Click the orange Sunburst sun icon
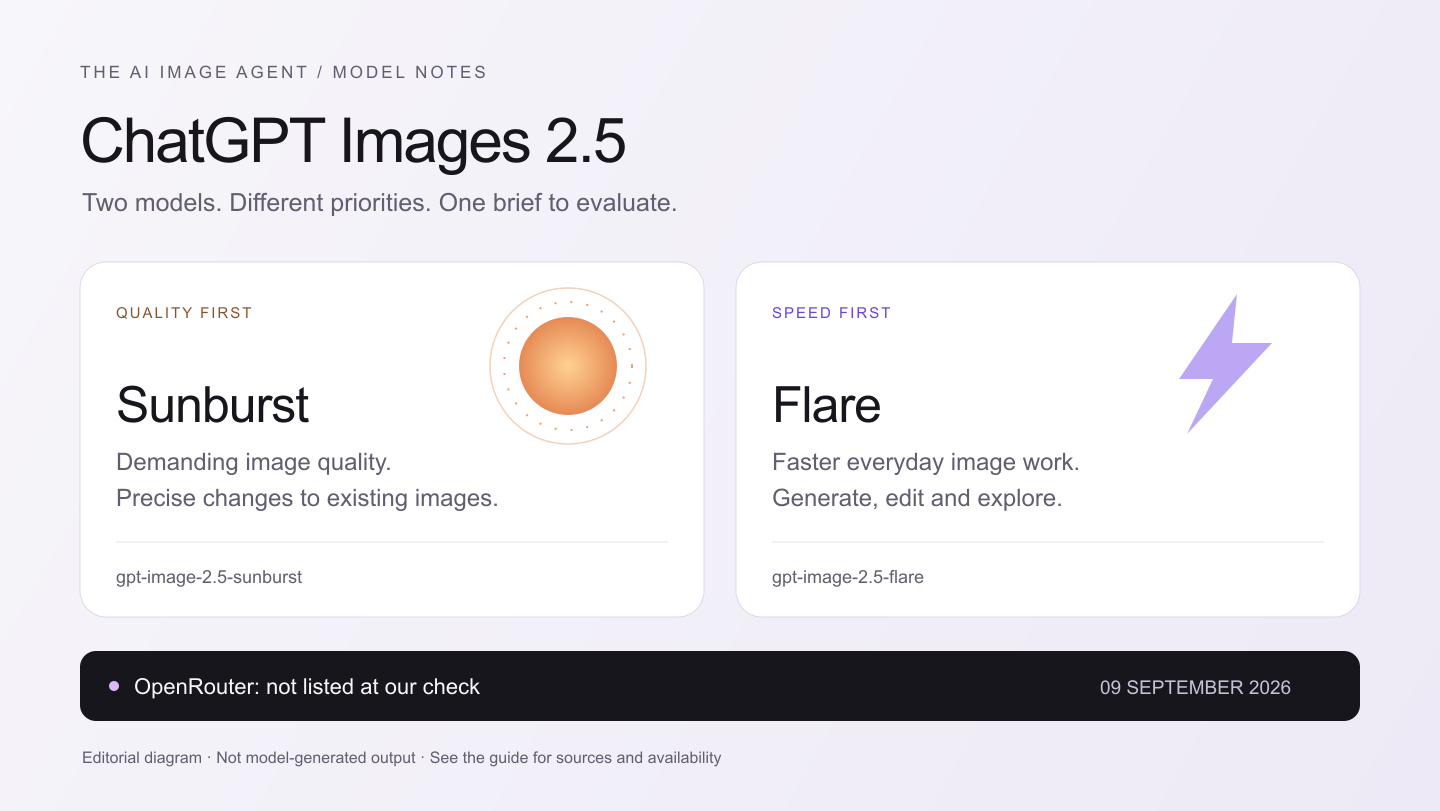Image resolution: width=1440 pixels, height=811 pixels. tap(568, 366)
